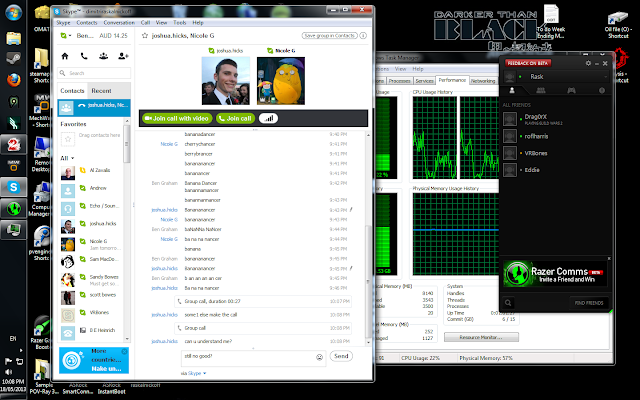640x400 pixels.
Task: Click Save group in Contacts
Action: pos(329,36)
